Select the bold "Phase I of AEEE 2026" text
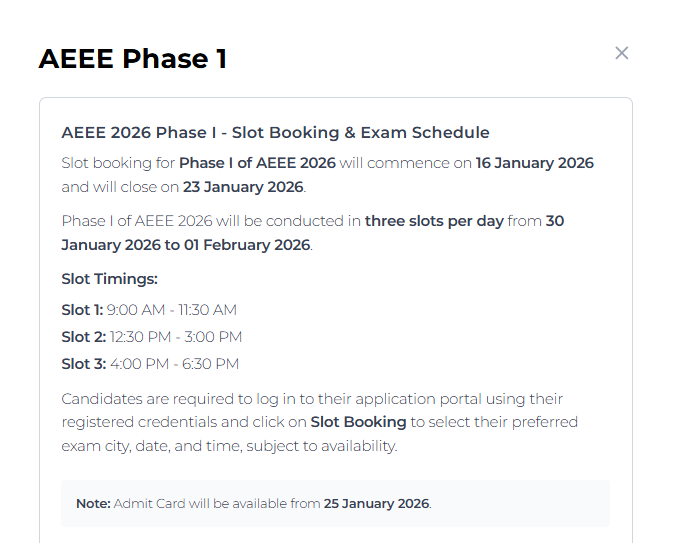The width and height of the screenshot is (675, 543). 257,163
